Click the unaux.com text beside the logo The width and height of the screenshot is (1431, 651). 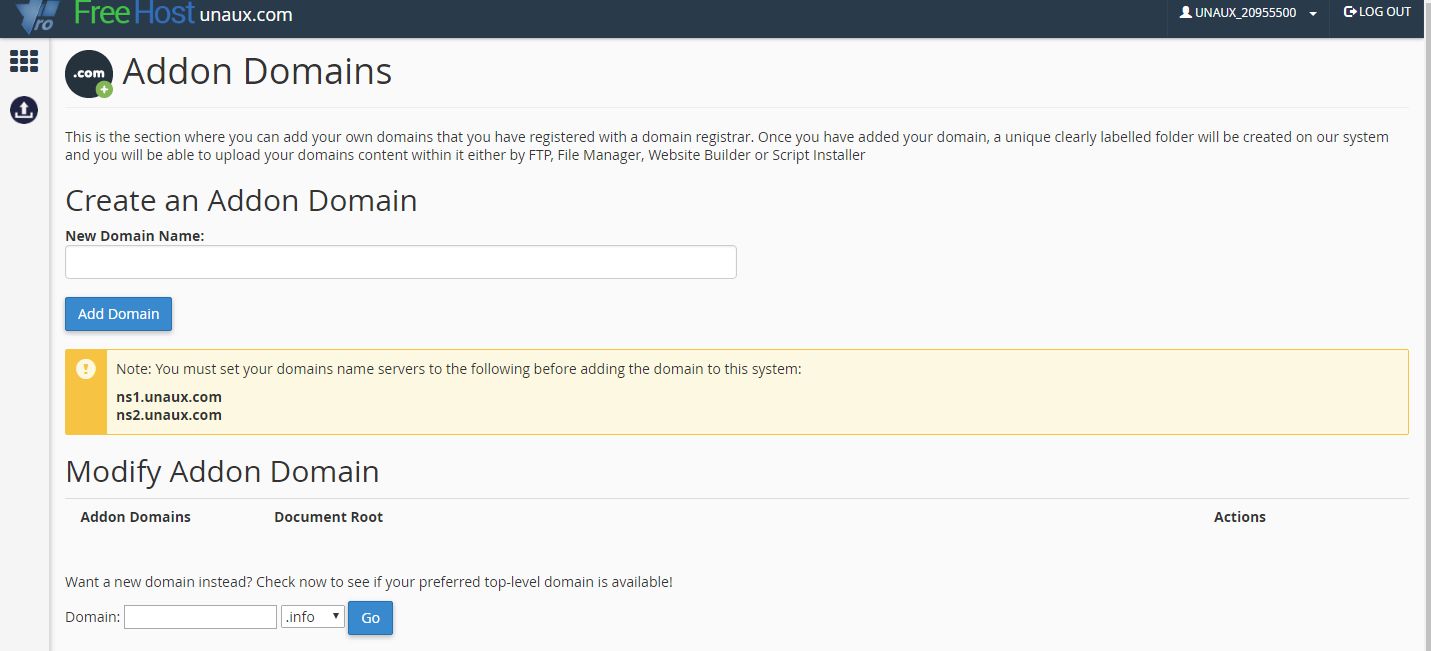coord(245,14)
